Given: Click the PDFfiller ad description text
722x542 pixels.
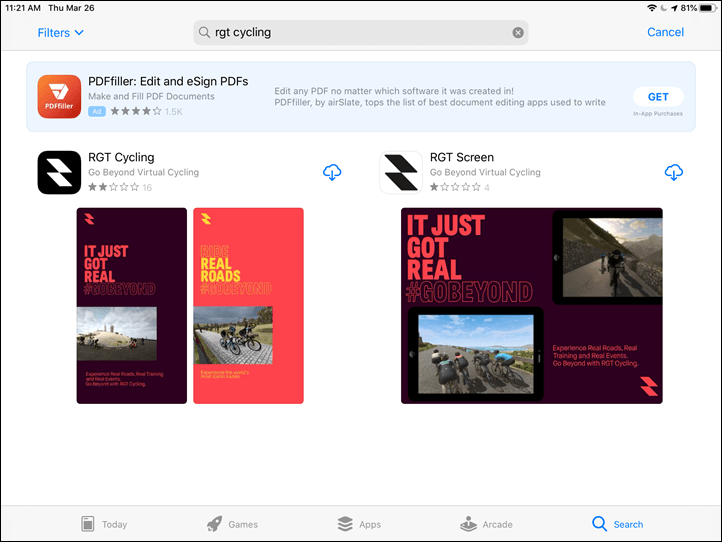Looking at the screenshot, I should [440, 97].
